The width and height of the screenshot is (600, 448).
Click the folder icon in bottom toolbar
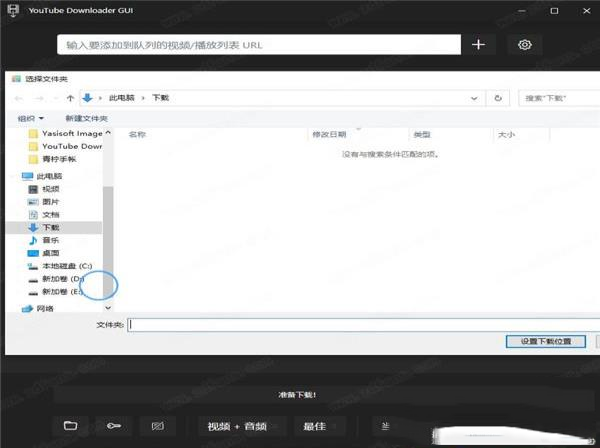[x=70, y=426]
